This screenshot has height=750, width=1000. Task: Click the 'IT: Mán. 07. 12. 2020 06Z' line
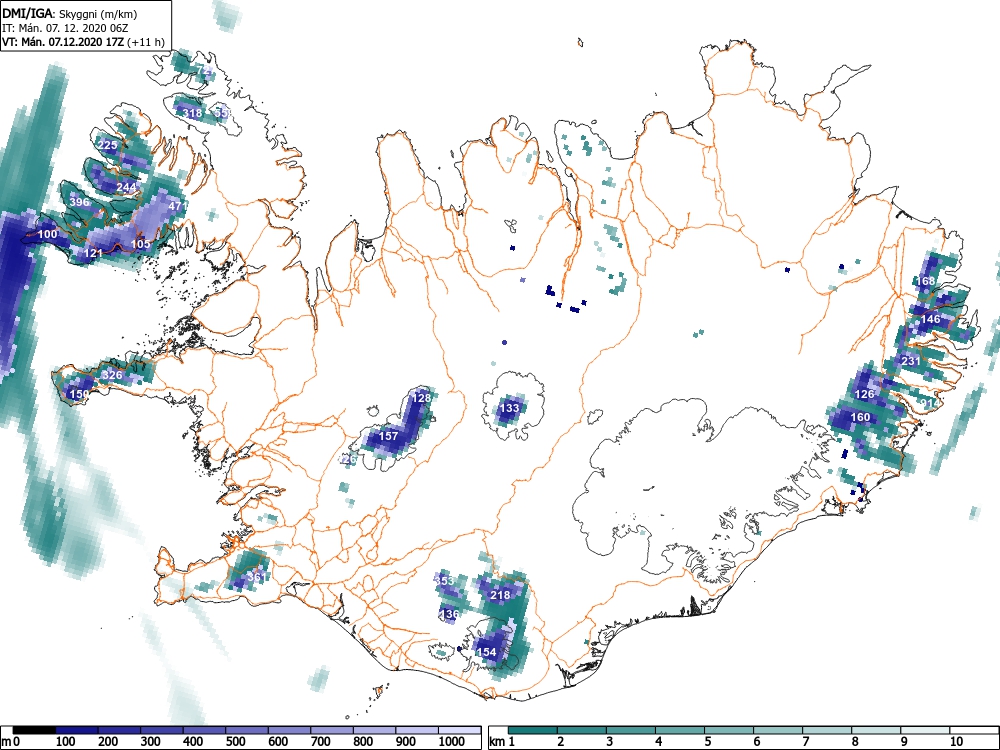[65, 28]
